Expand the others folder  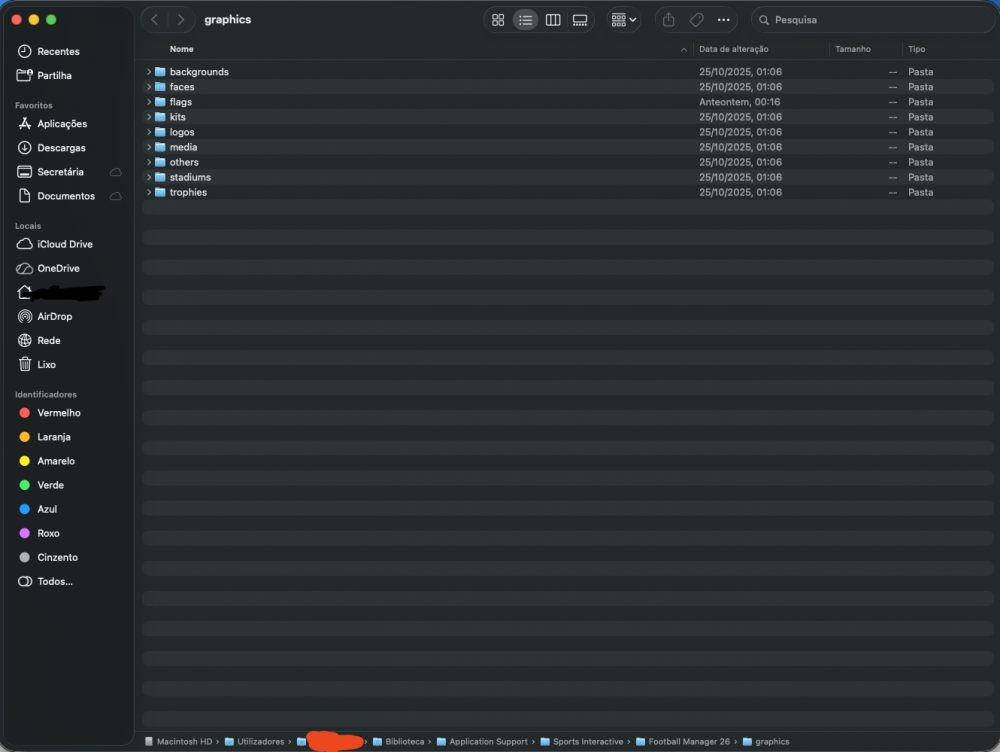tap(149, 162)
